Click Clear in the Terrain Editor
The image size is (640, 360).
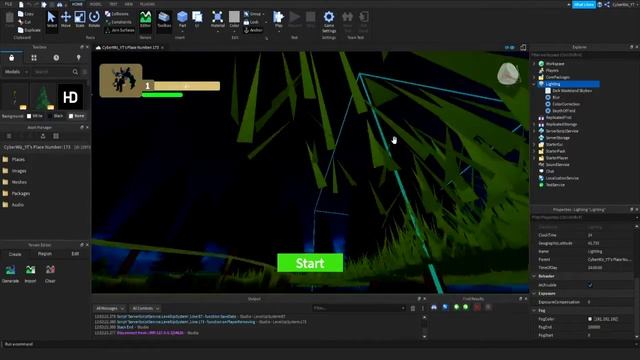pos(50,274)
